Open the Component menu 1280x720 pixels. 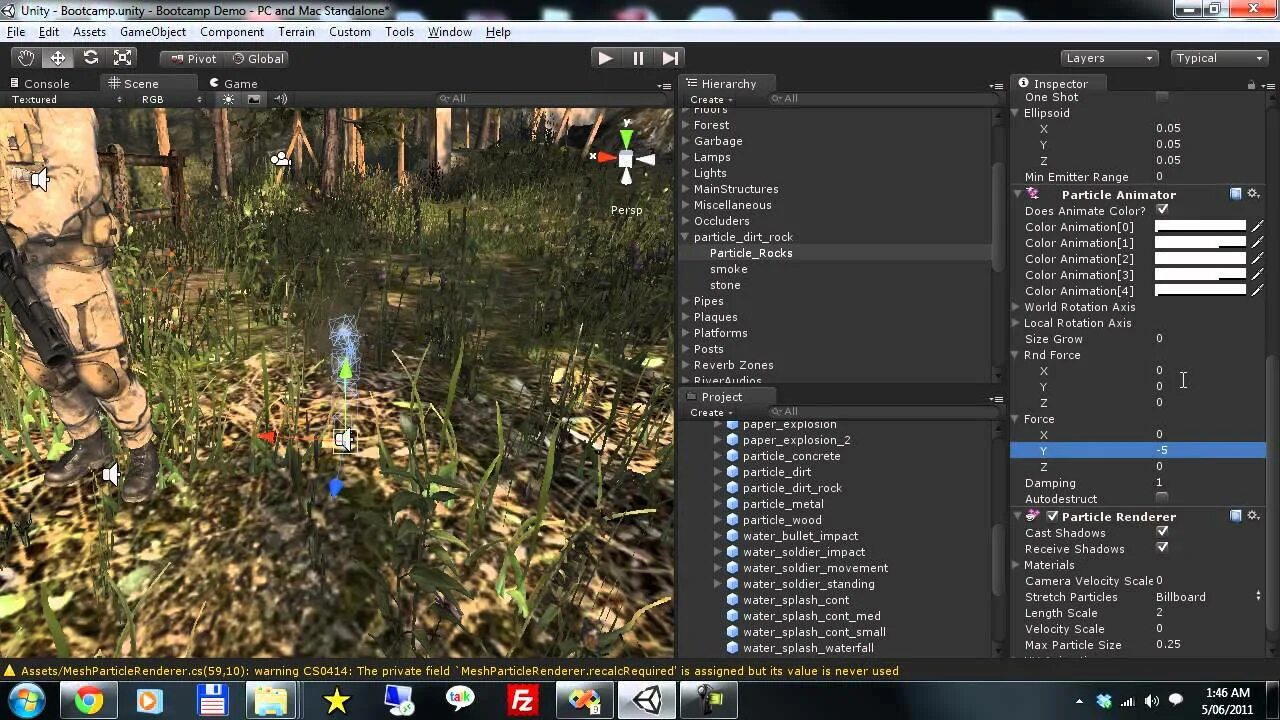232,32
